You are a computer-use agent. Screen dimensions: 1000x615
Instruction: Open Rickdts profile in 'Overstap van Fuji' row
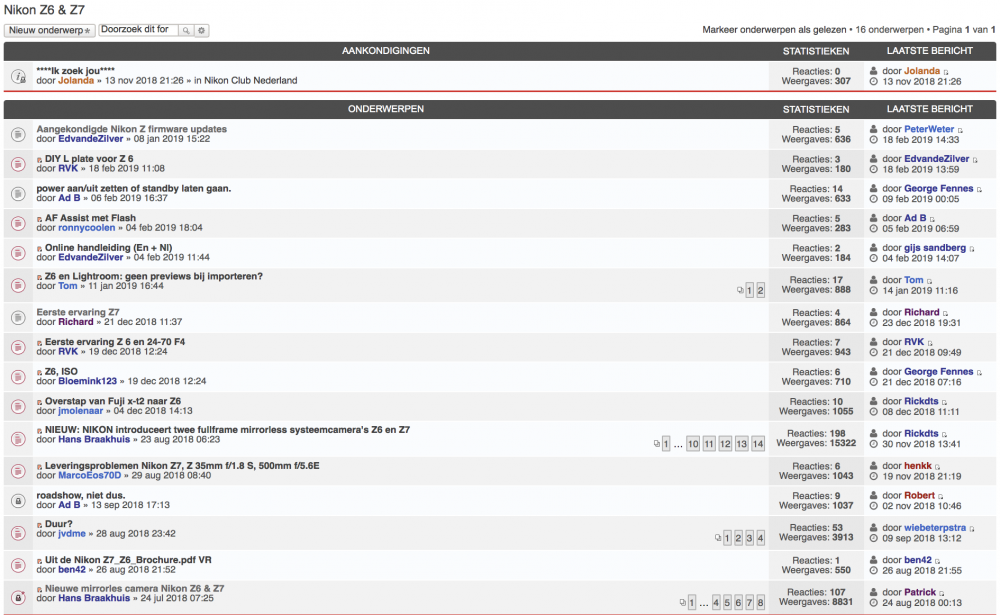point(921,401)
